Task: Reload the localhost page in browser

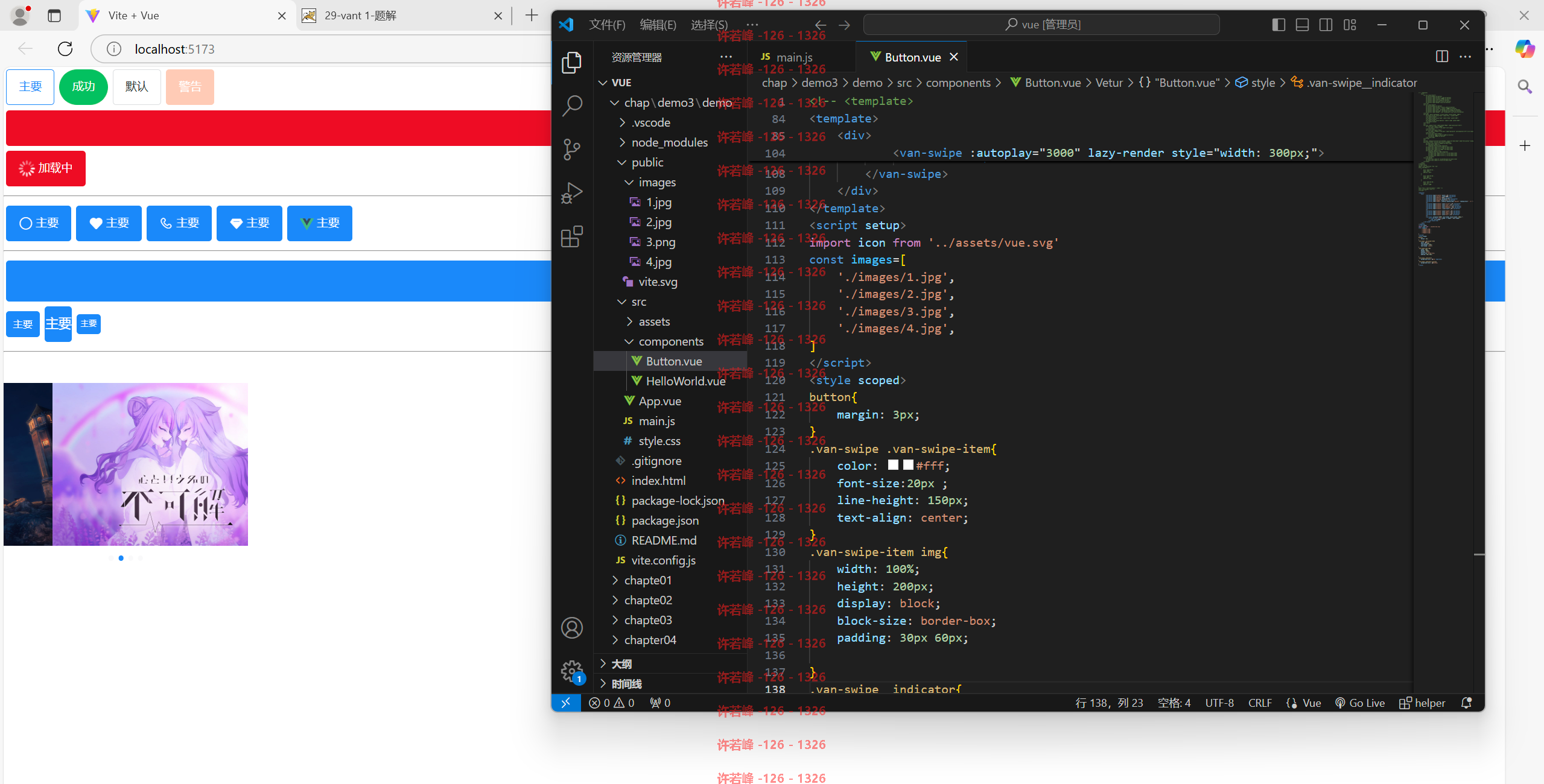Action: pyautogui.click(x=65, y=49)
